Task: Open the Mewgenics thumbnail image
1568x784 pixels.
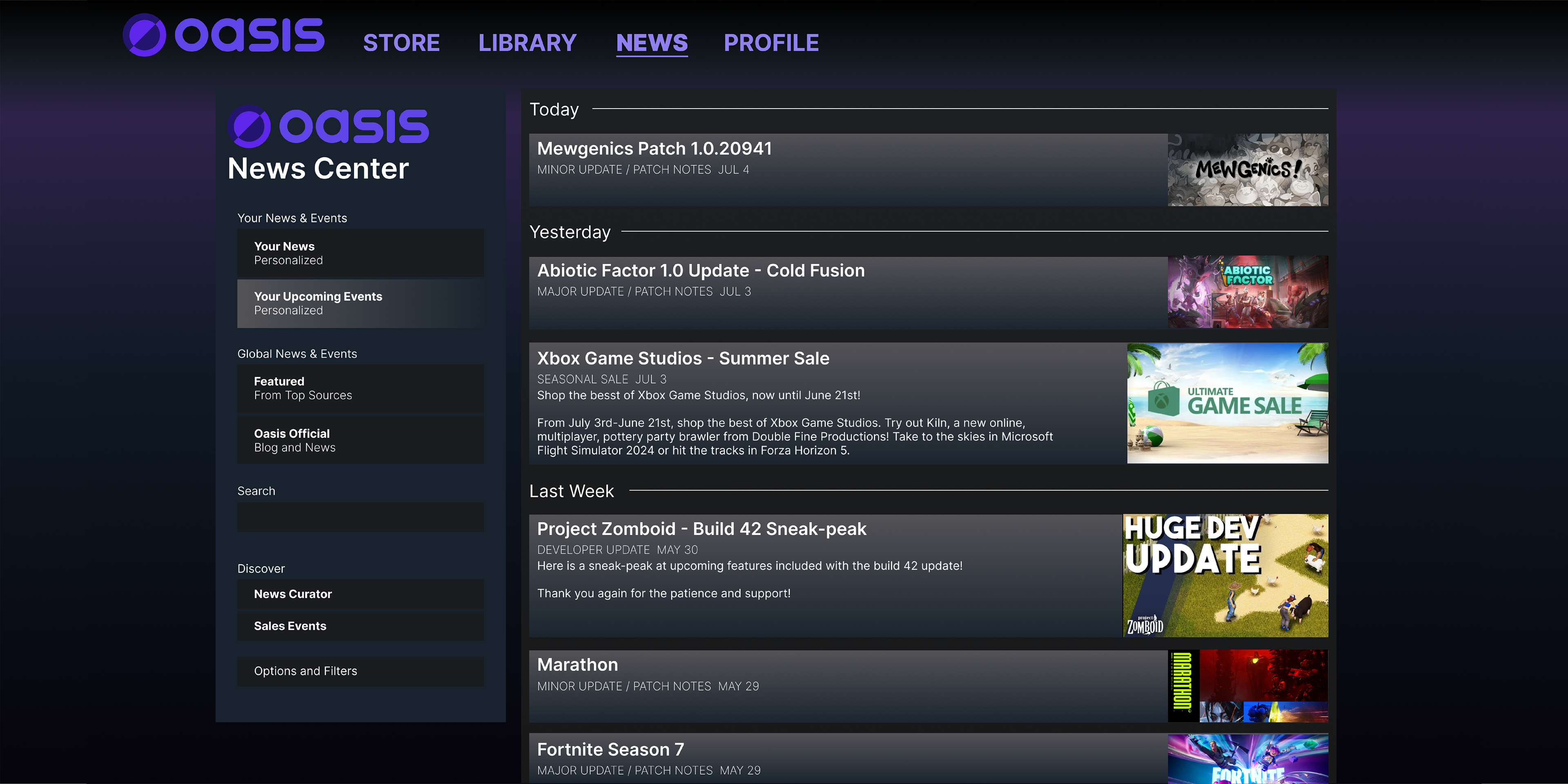Action: tap(1248, 170)
